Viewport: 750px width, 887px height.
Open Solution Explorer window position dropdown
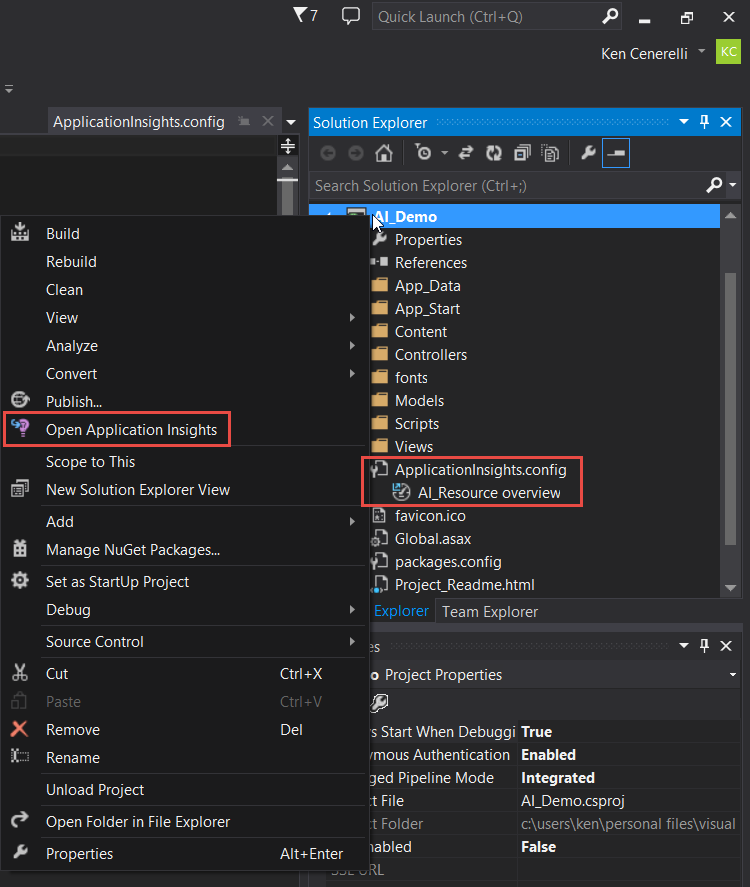click(684, 122)
